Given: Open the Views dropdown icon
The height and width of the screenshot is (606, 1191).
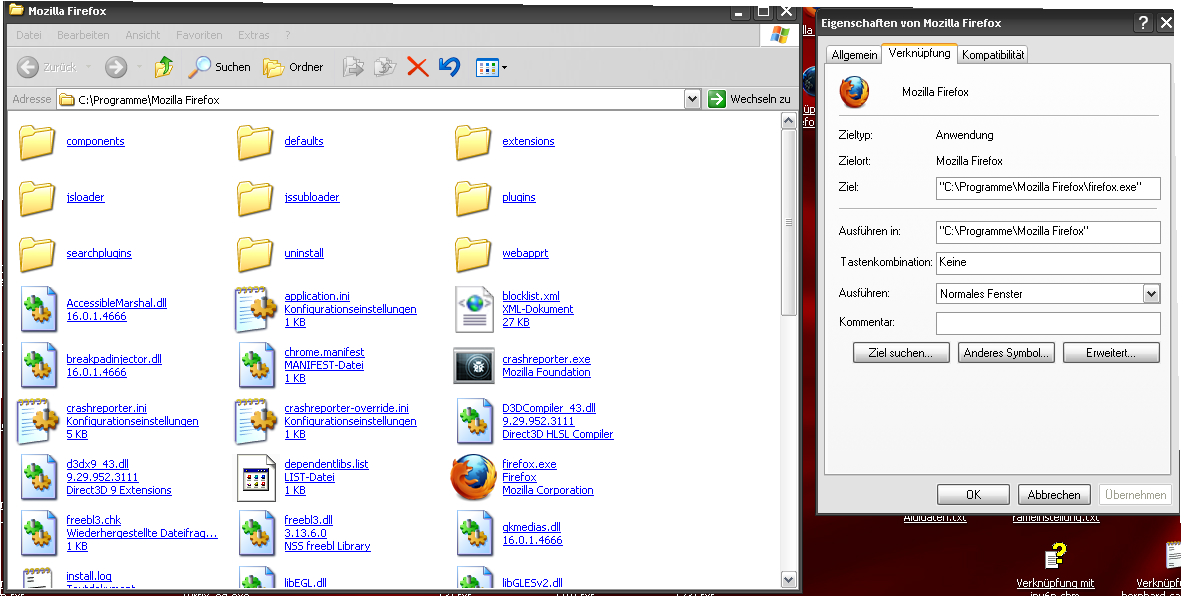Looking at the screenshot, I should coord(491,67).
